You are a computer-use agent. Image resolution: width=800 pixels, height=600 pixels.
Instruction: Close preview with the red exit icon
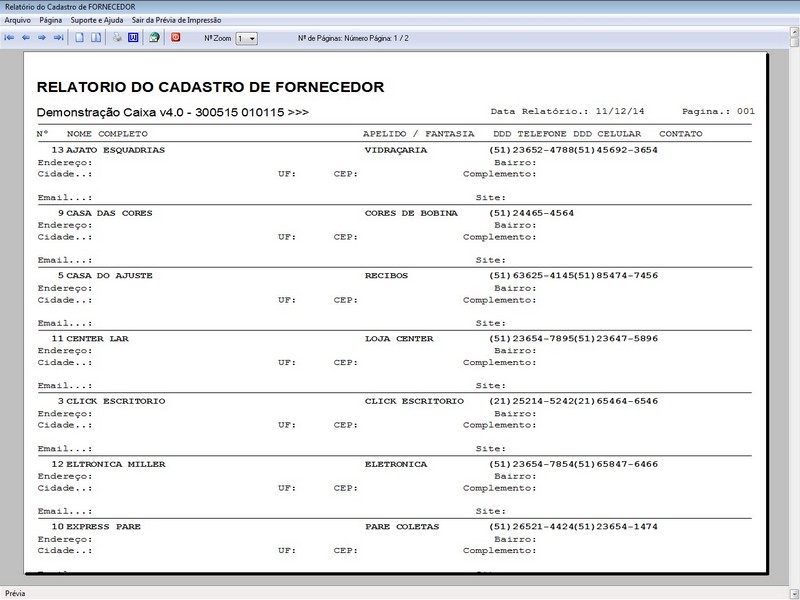(x=176, y=38)
